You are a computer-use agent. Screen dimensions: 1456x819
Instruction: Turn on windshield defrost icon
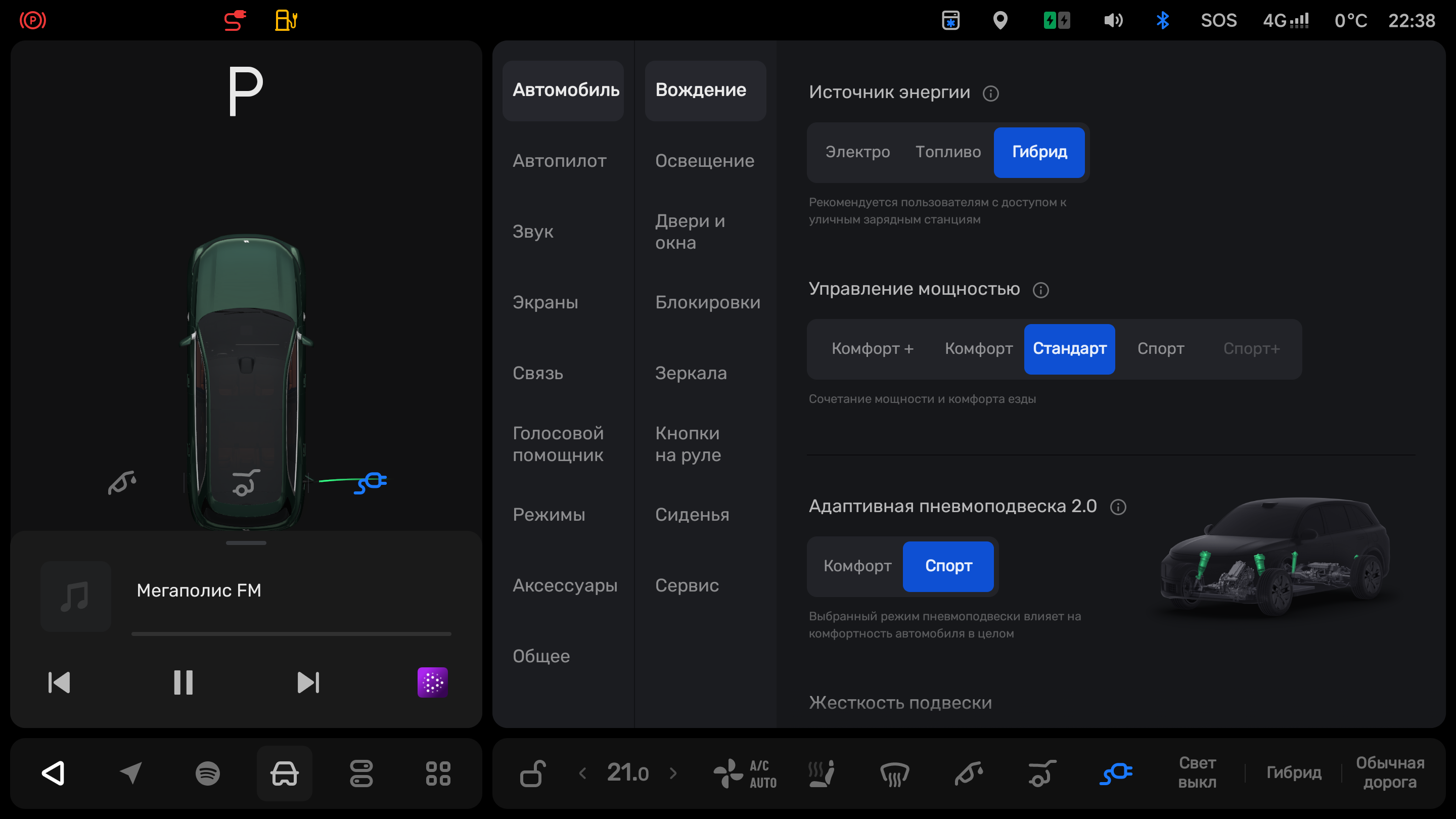pyautogui.click(x=895, y=773)
